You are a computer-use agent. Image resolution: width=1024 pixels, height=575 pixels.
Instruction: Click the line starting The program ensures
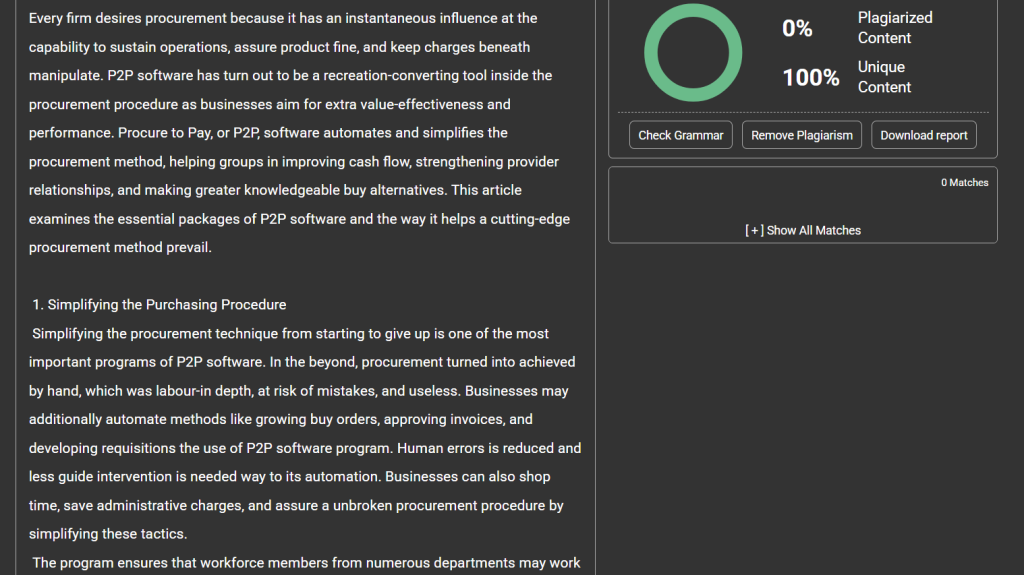306,563
